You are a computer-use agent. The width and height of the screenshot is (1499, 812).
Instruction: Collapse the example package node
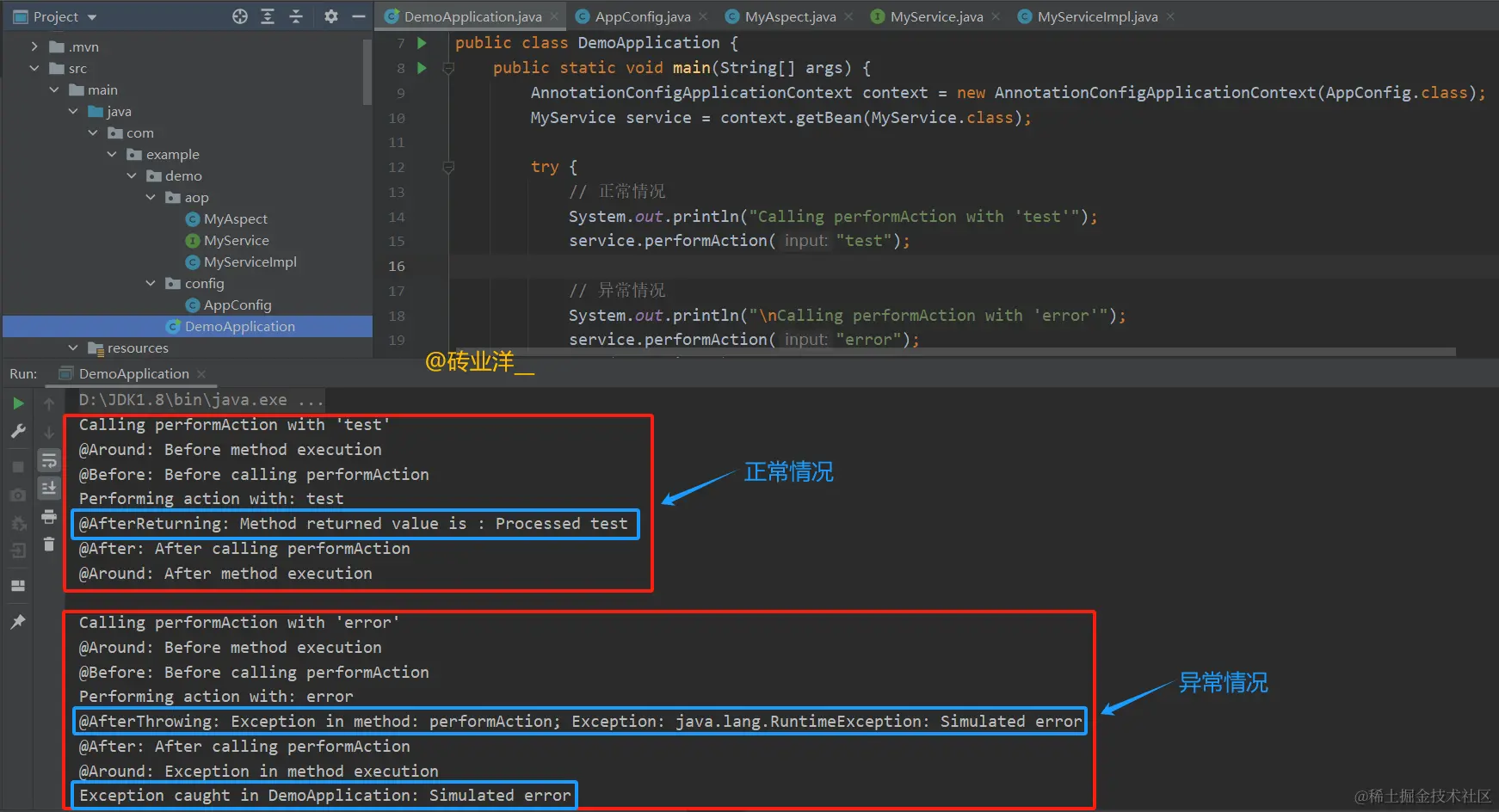click(112, 154)
